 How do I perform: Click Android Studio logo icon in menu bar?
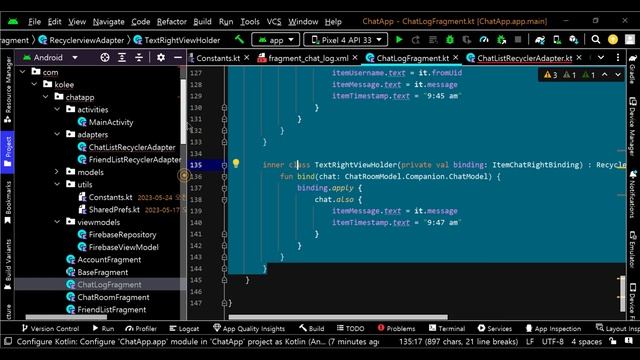[13, 22]
